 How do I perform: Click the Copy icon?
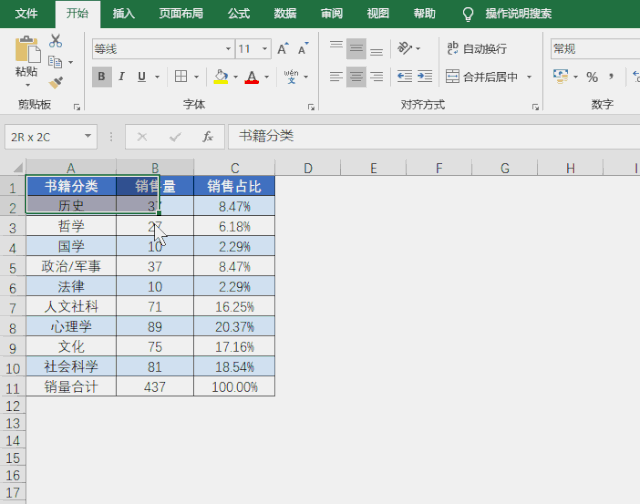click(x=55, y=62)
